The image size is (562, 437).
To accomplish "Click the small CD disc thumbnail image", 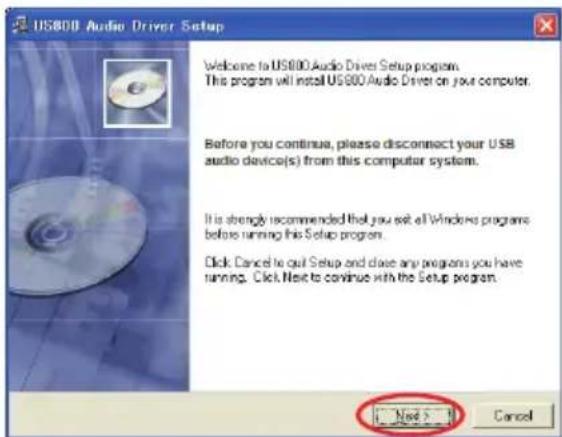I will (137, 93).
